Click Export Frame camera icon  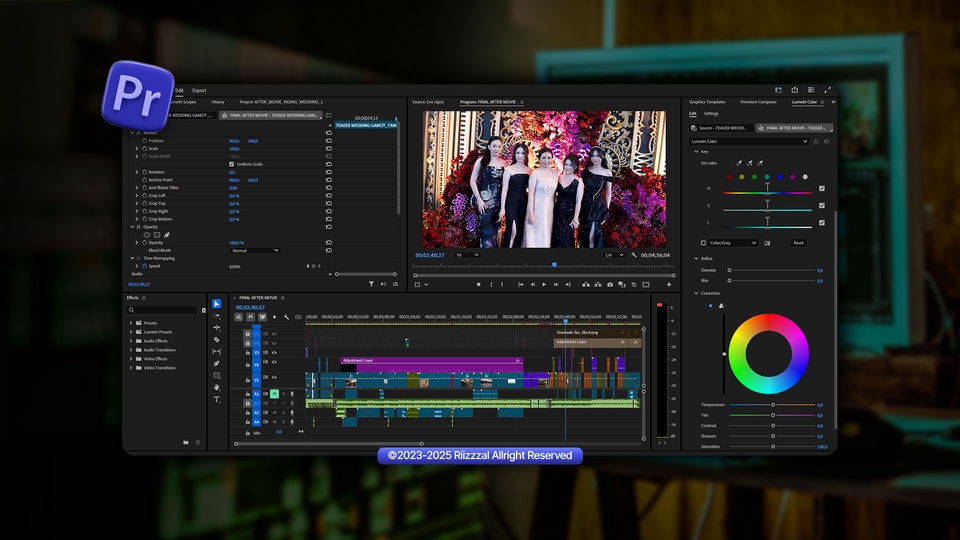[x=610, y=284]
